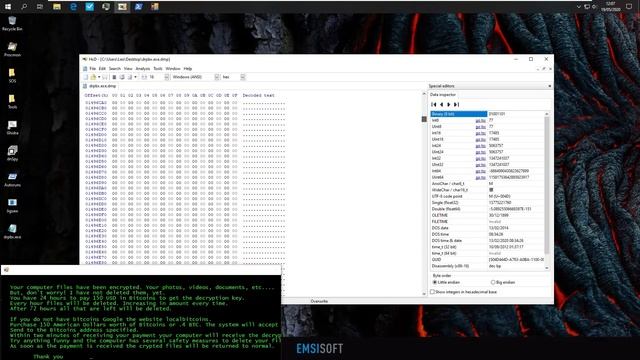Viewport: 640px width, 360px height.
Task: Click 'go to' link for Int8 row
Action: (480, 120)
